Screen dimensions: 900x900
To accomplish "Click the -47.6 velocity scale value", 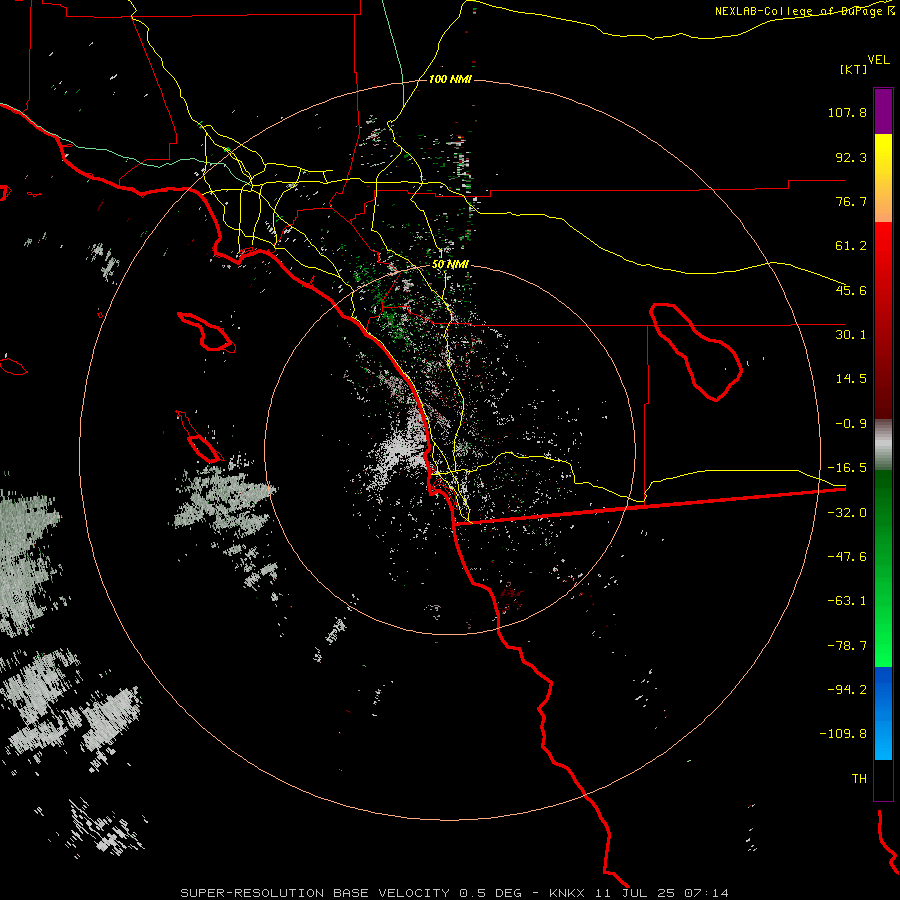I will (847, 557).
